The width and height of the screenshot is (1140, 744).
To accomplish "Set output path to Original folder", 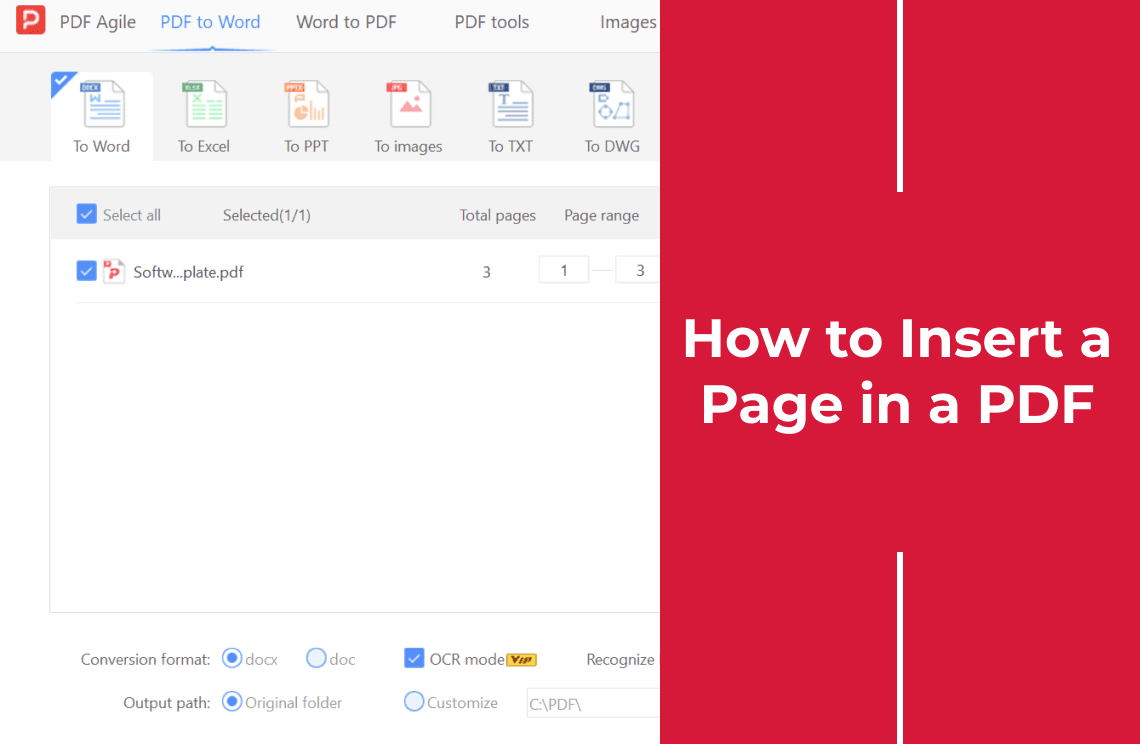I will pos(232,703).
